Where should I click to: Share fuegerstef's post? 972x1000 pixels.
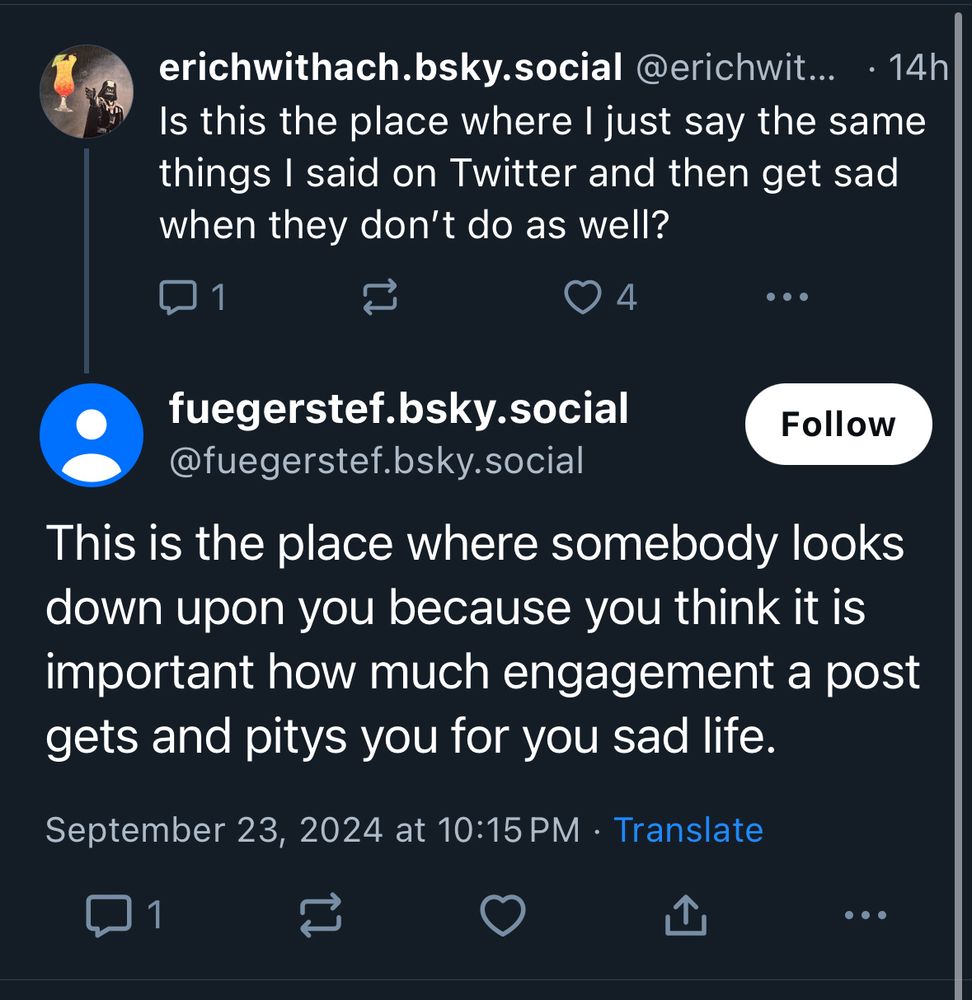686,914
